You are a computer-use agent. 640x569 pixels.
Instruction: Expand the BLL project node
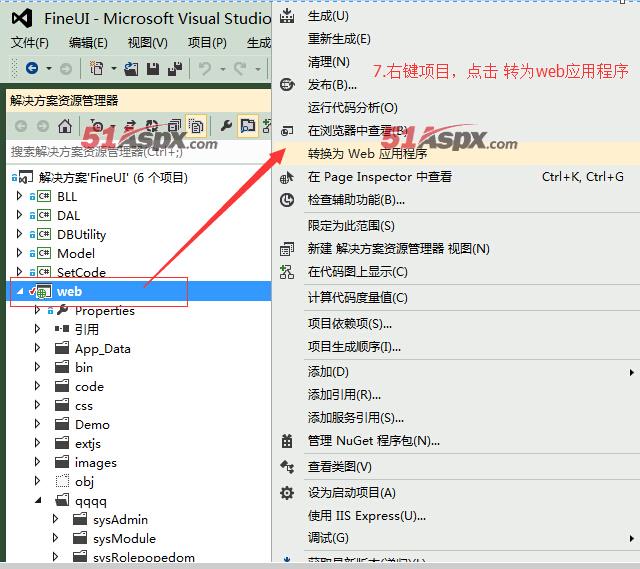pos(19,196)
